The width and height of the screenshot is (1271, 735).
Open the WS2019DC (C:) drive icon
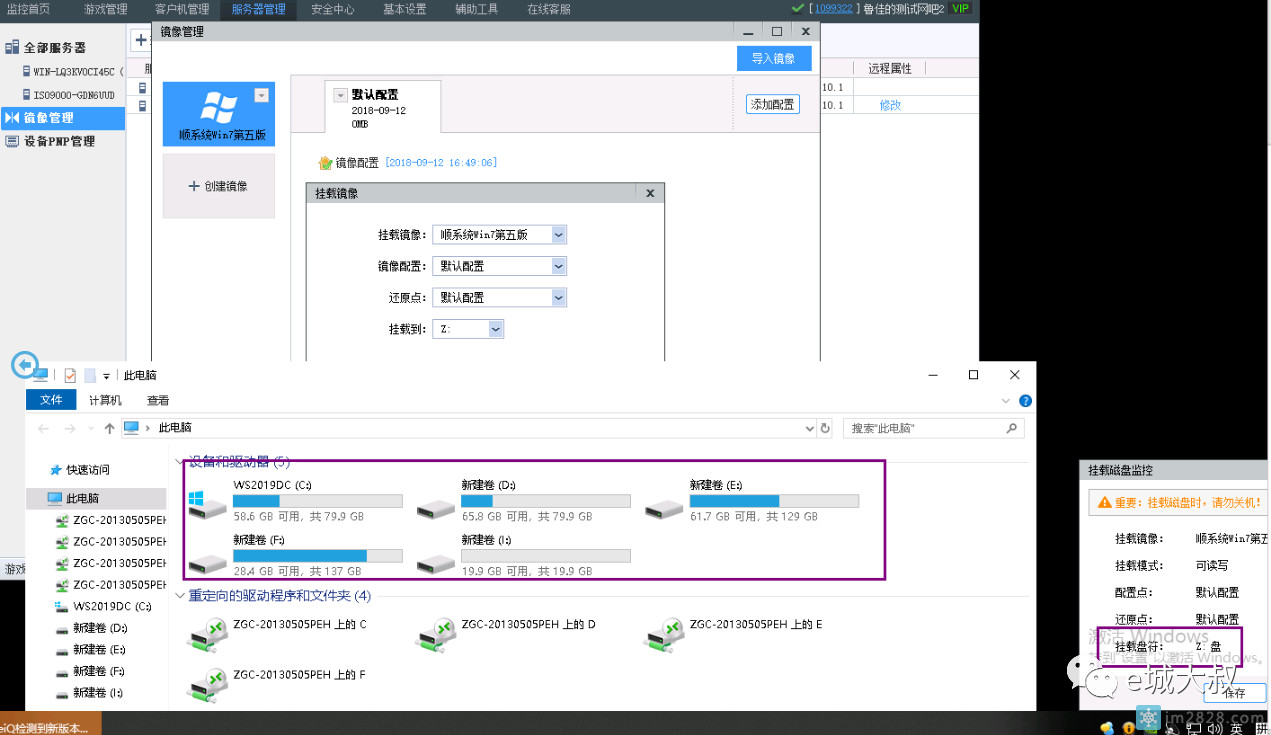click(x=208, y=503)
